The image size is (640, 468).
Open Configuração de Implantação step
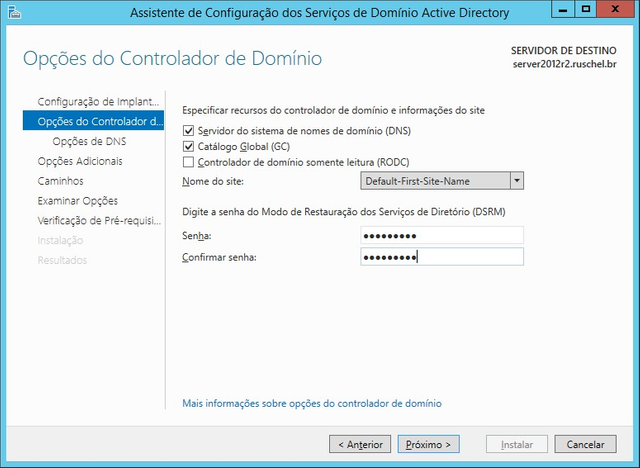click(x=98, y=102)
